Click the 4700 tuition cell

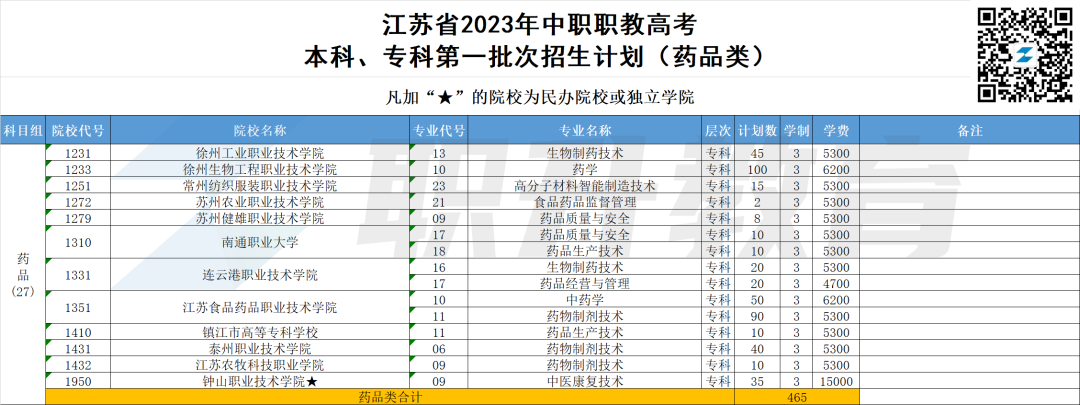tap(836, 283)
